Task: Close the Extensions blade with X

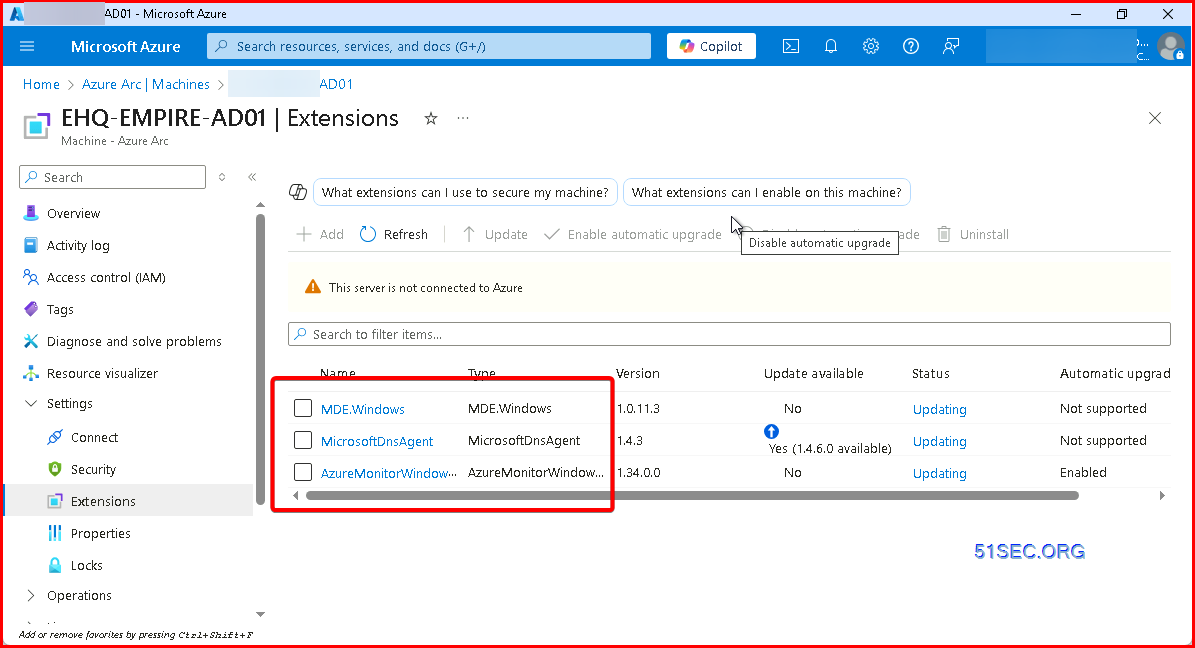Action: [1155, 118]
